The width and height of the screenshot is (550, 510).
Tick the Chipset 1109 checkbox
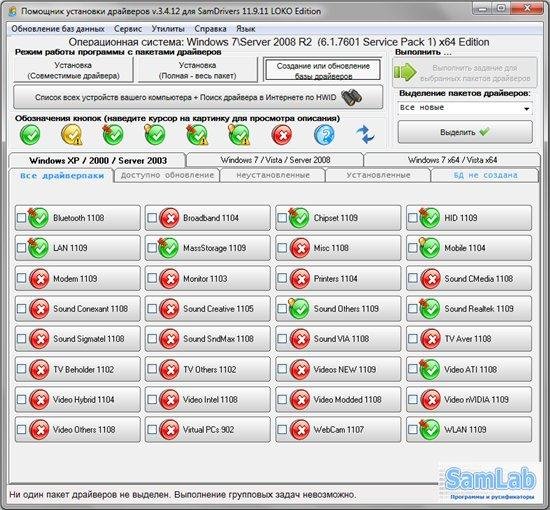282,218
